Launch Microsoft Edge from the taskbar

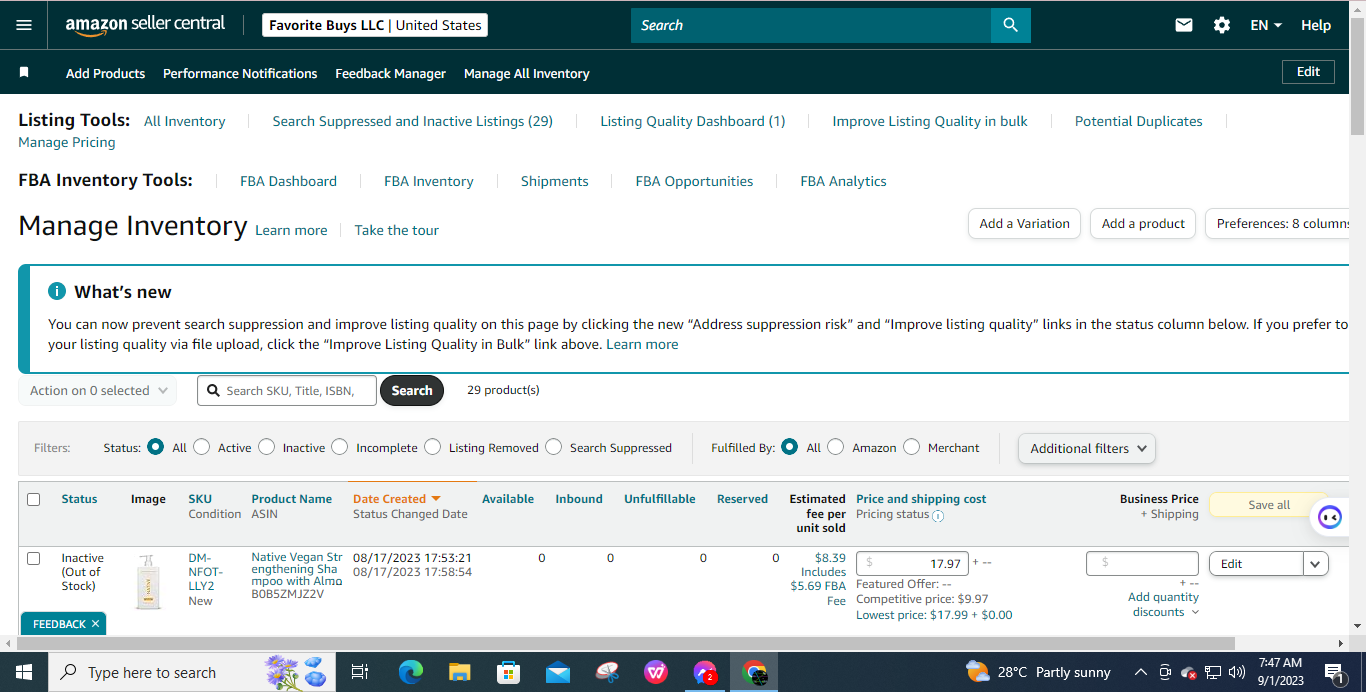point(411,672)
